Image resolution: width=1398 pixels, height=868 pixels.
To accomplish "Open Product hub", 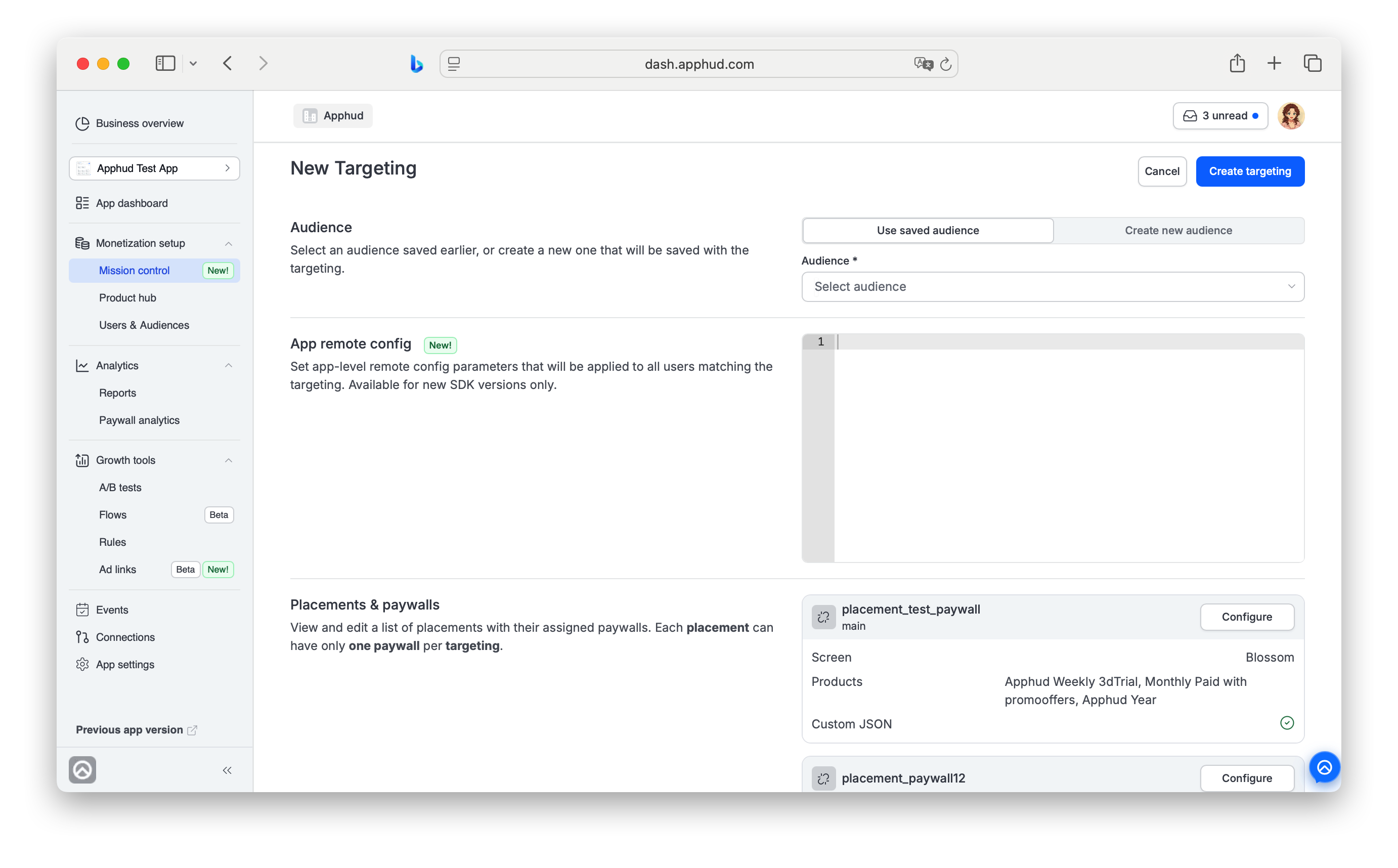I will [127, 298].
